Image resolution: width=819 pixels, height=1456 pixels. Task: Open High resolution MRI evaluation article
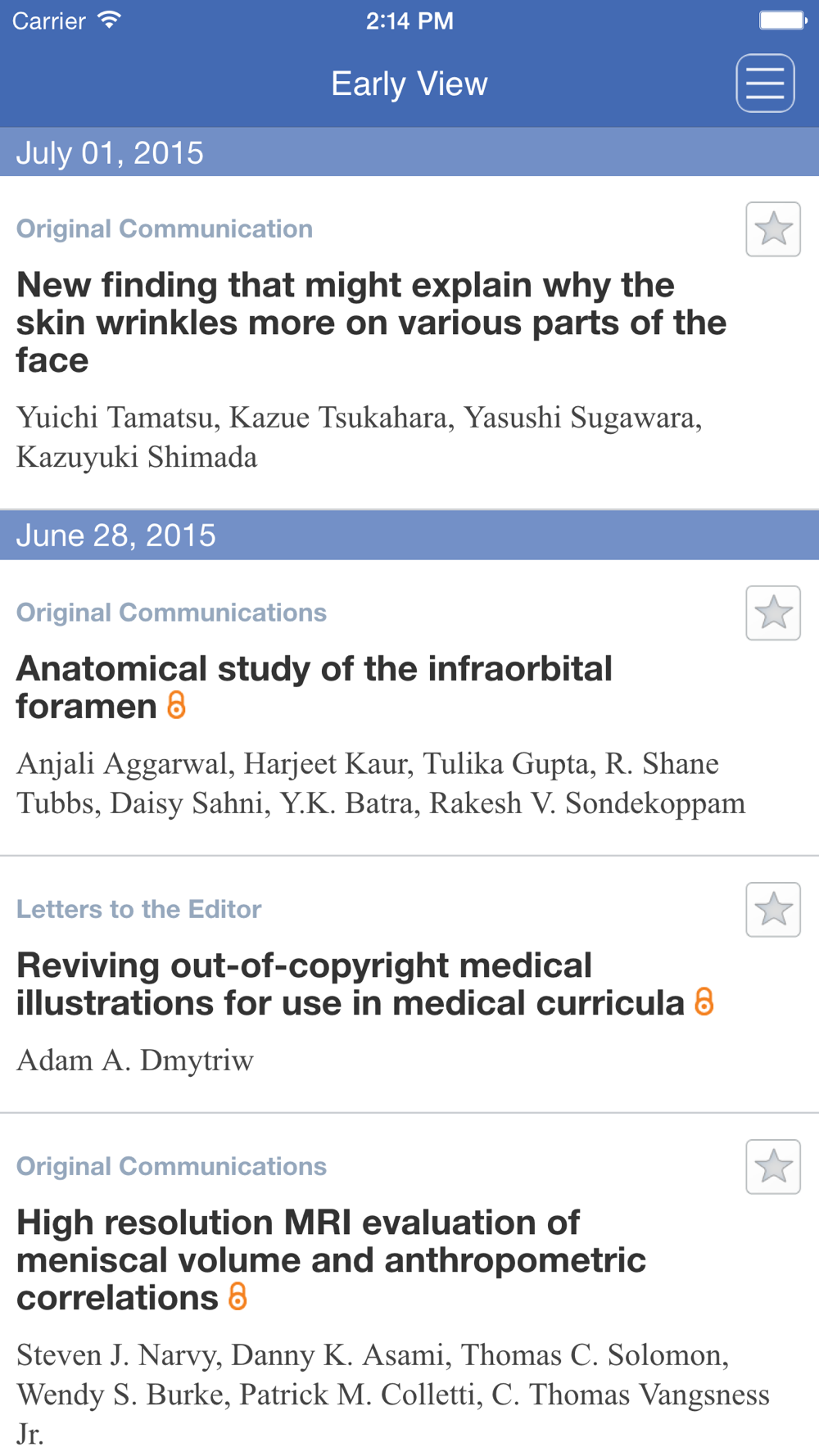(x=331, y=1259)
